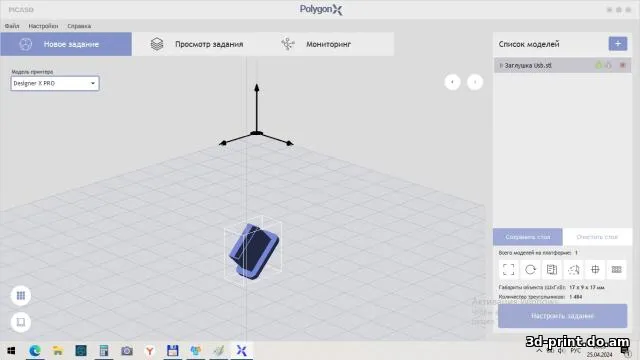
Task: Click the Настроить задание button
Action: [x=562, y=316]
